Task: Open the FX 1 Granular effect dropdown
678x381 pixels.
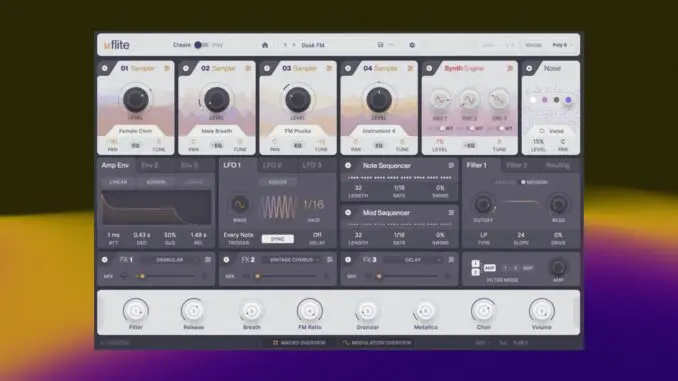Action: pos(170,260)
